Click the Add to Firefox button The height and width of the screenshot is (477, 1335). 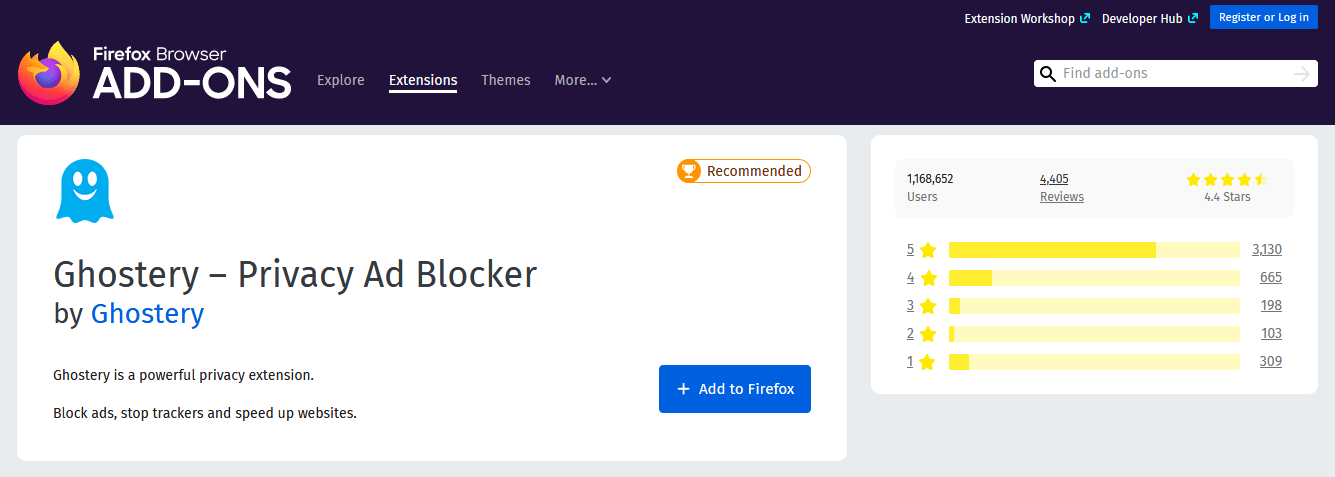click(734, 389)
